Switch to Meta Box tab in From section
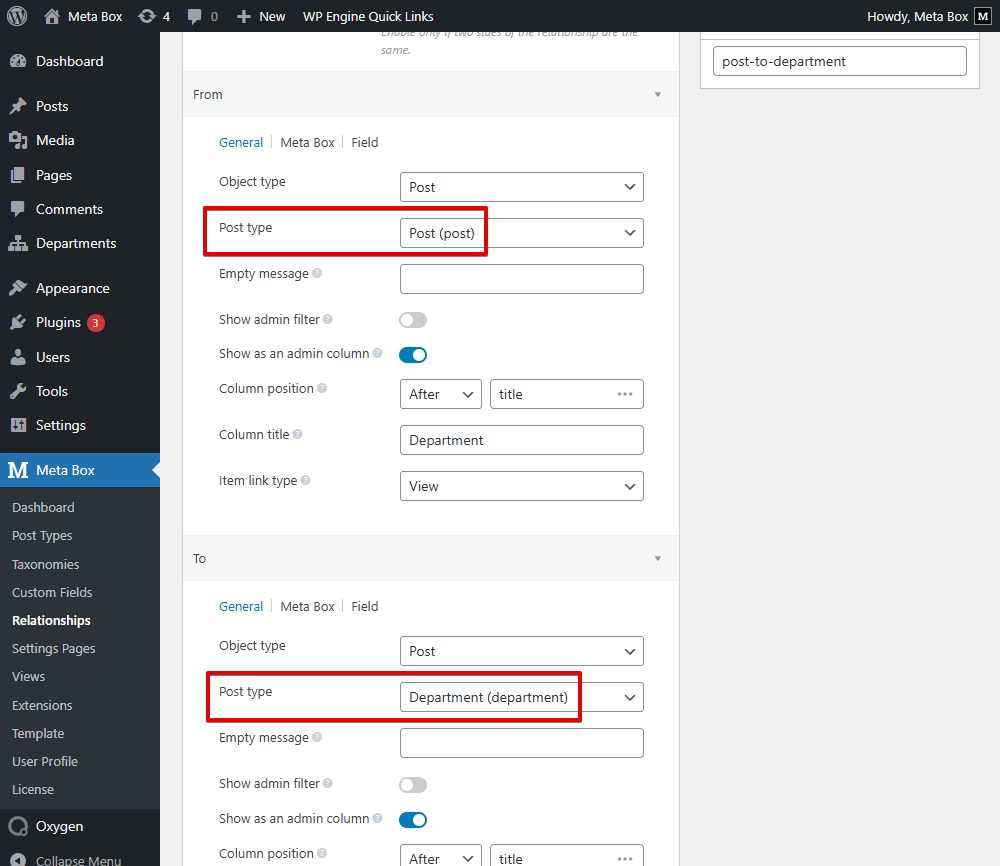The width and height of the screenshot is (1000, 866). click(307, 142)
